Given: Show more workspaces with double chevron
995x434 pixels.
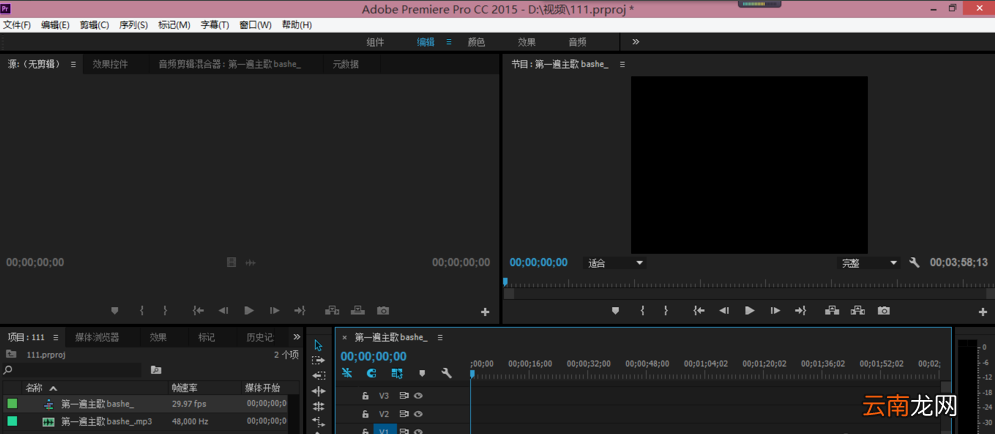Looking at the screenshot, I should coord(636,41).
